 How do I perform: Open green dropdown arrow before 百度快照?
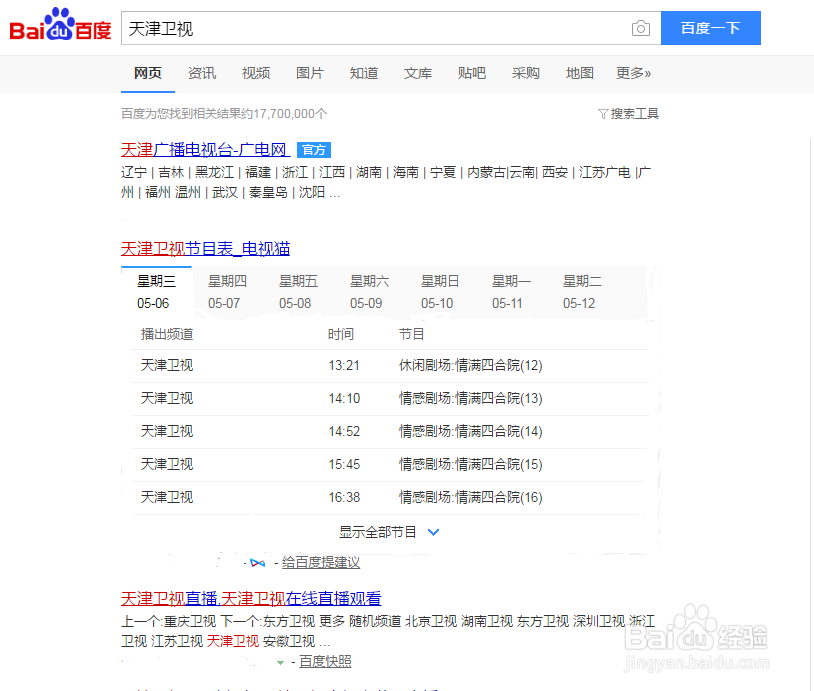pyautogui.click(x=280, y=662)
